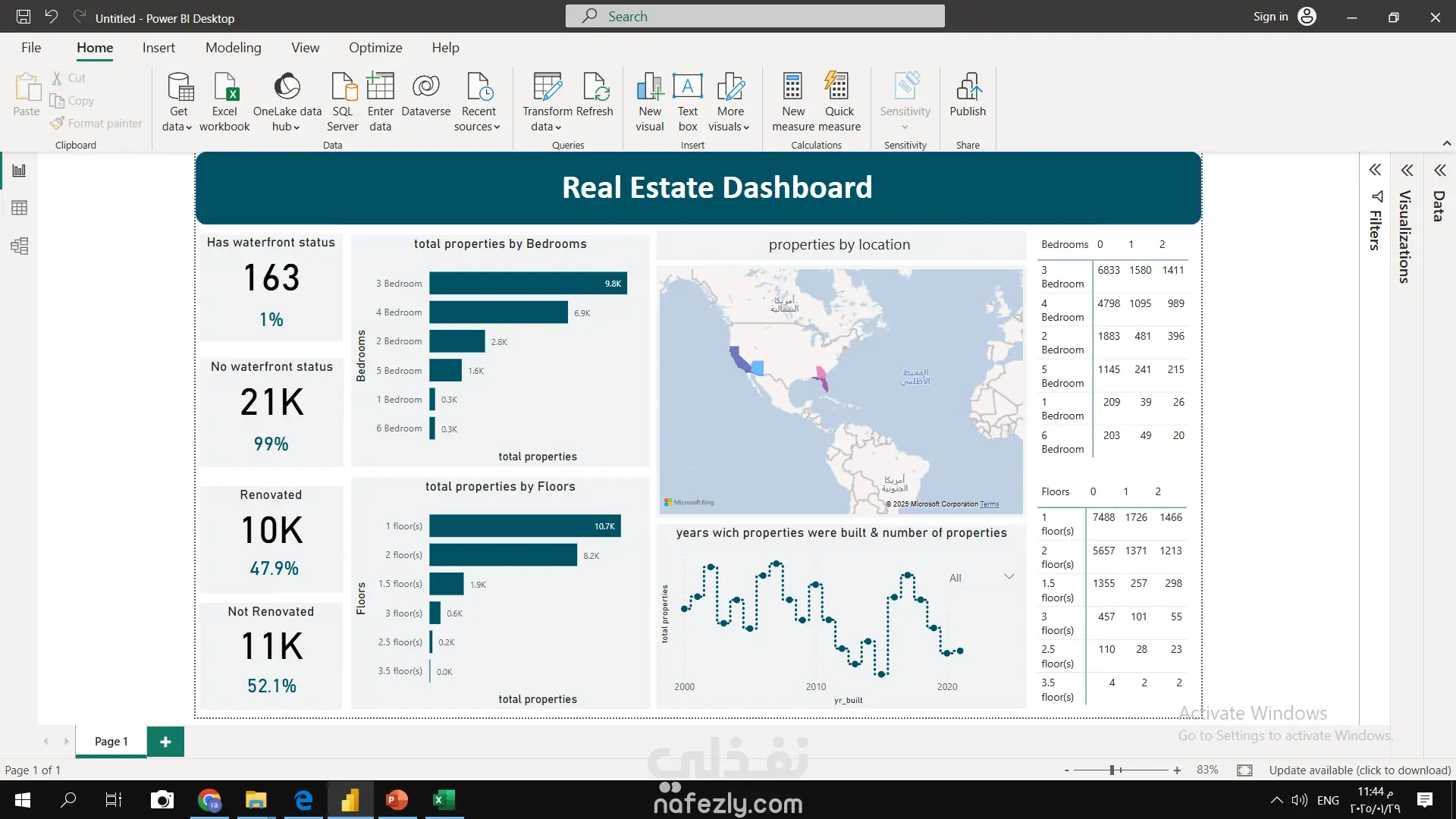
Task: Open the All slicer dropdown
Action: (x=1009, y=577)
